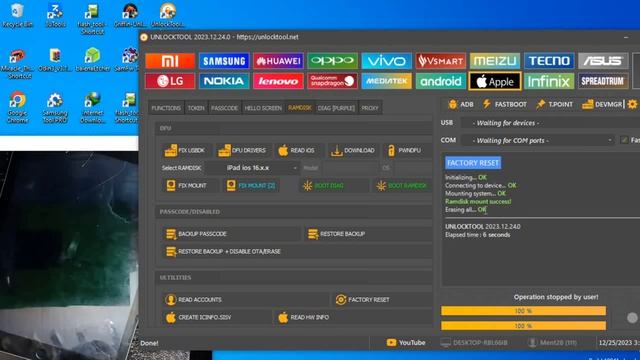
Task: Open T.POINT test point viewer
Action: pos(554,104)
